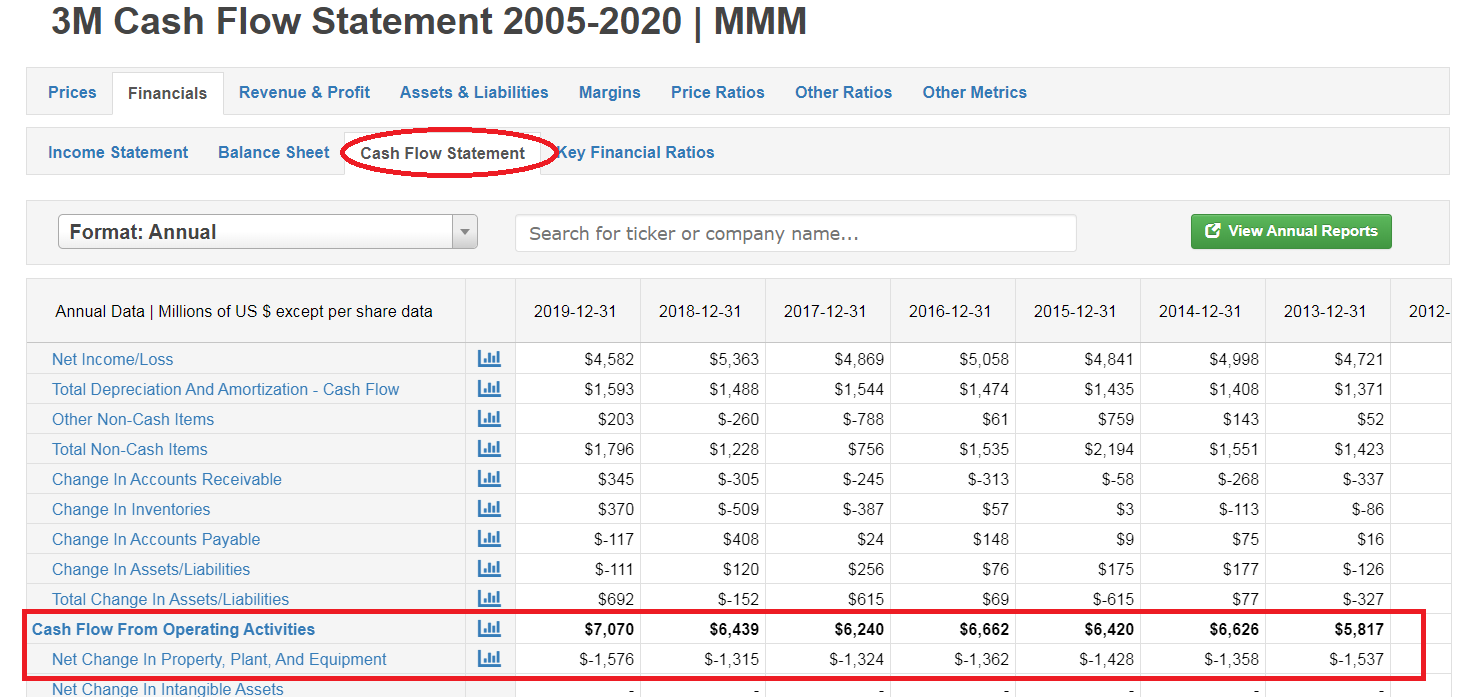
Task: Click the ticker search input field
Action: [x=795, y=233]
